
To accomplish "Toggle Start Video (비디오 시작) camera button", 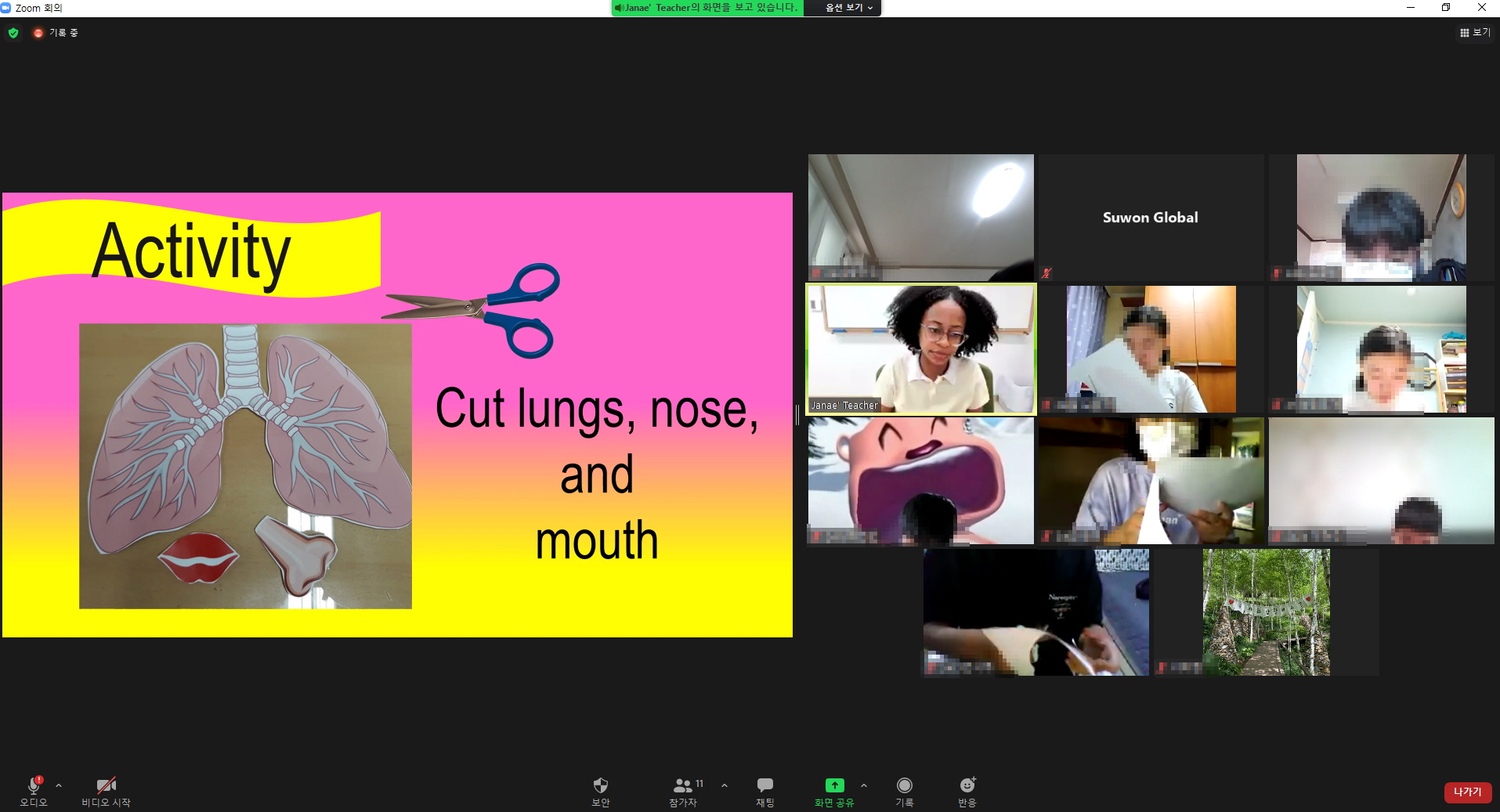I will pos(106,786).
